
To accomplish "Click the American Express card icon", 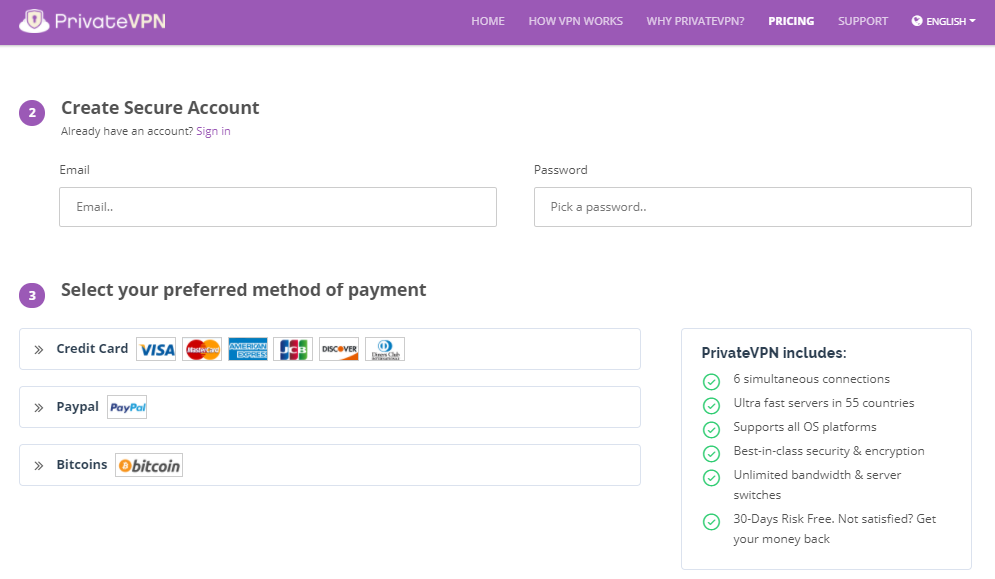I will 247,349.
